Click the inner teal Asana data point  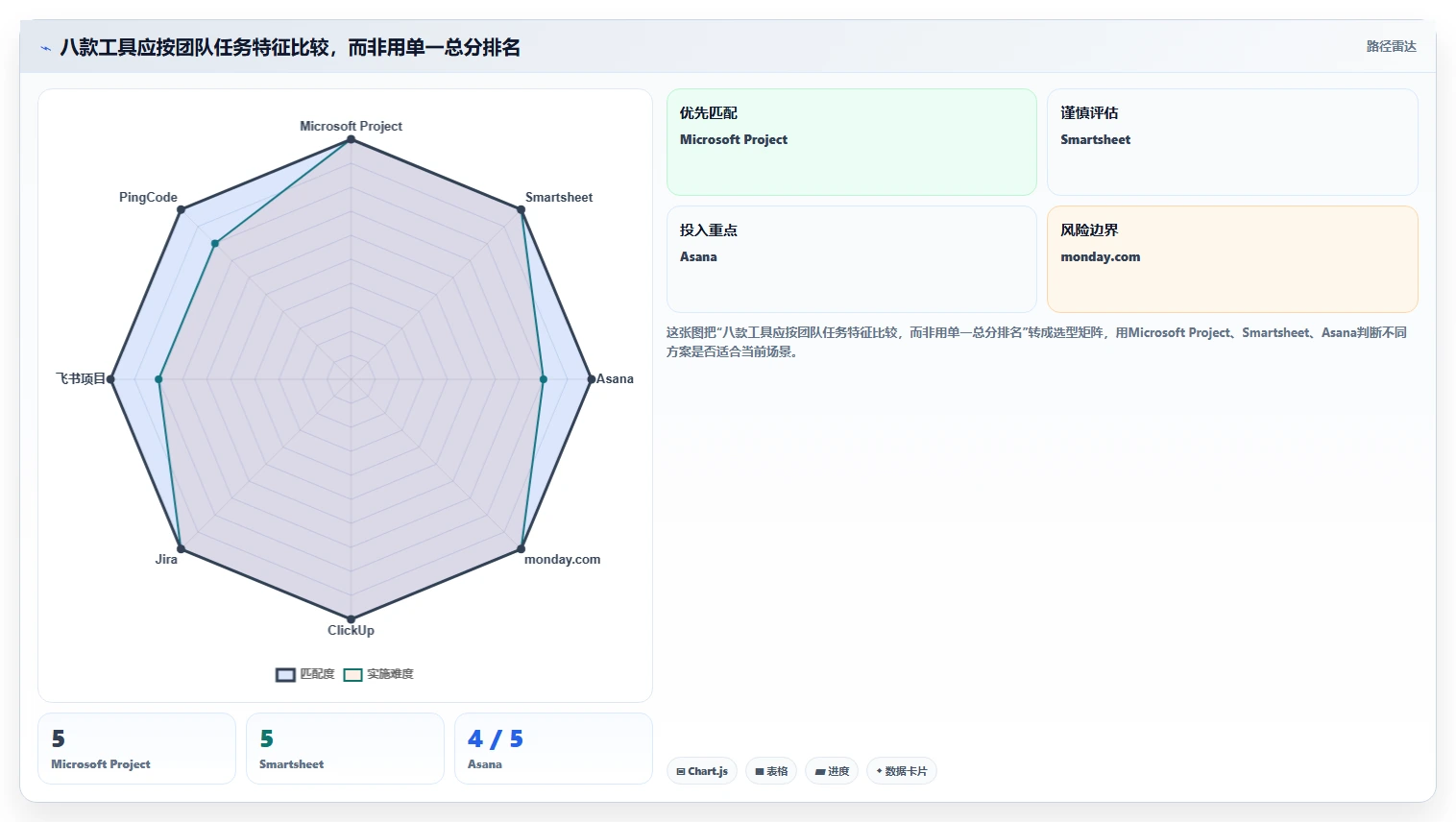click(x=543, y=379)
